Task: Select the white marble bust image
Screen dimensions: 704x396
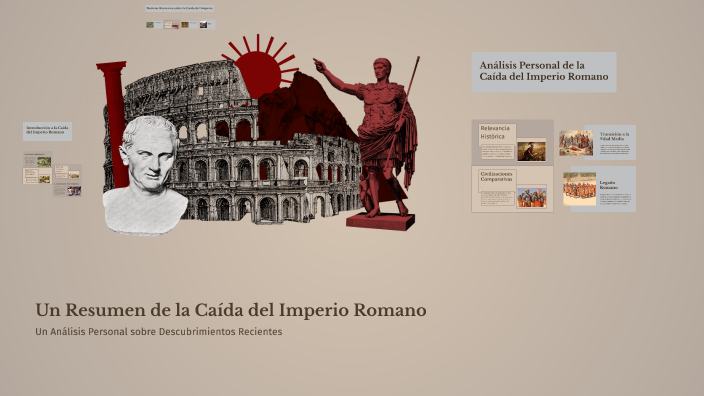Action: [x=145, y=175]
